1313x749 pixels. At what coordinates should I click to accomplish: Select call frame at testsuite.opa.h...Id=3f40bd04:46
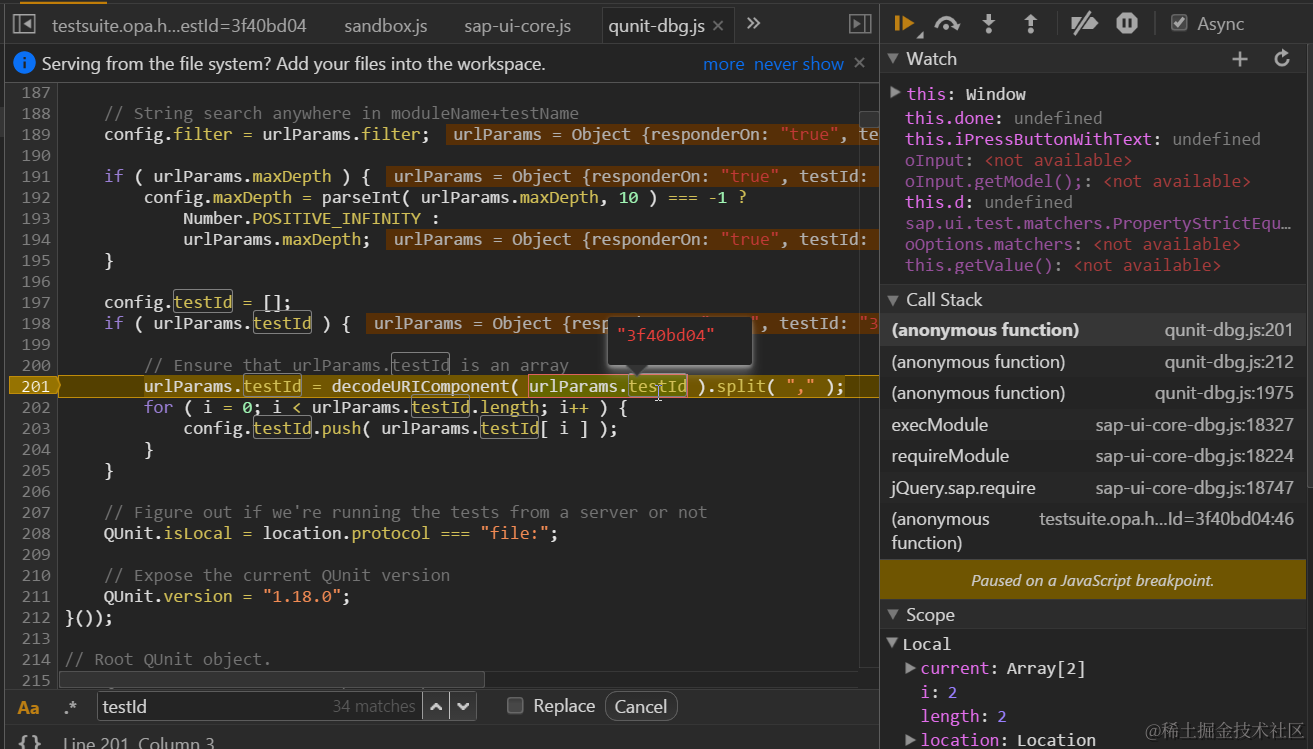1093,531
